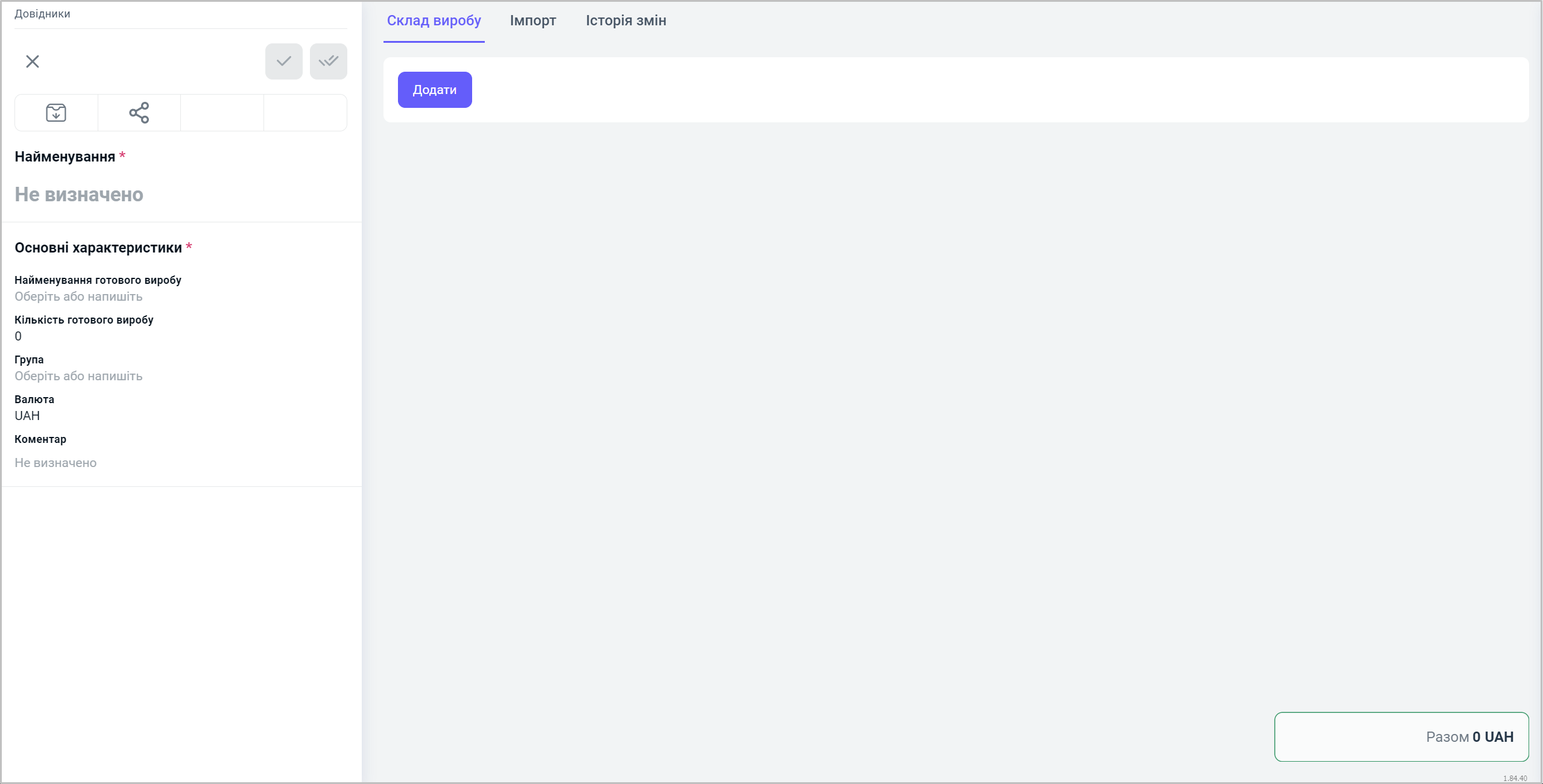Screen dimensions: 1543x784
Task: Click the Найменування field showing Не визначено
Action: (x=79, y=195)
